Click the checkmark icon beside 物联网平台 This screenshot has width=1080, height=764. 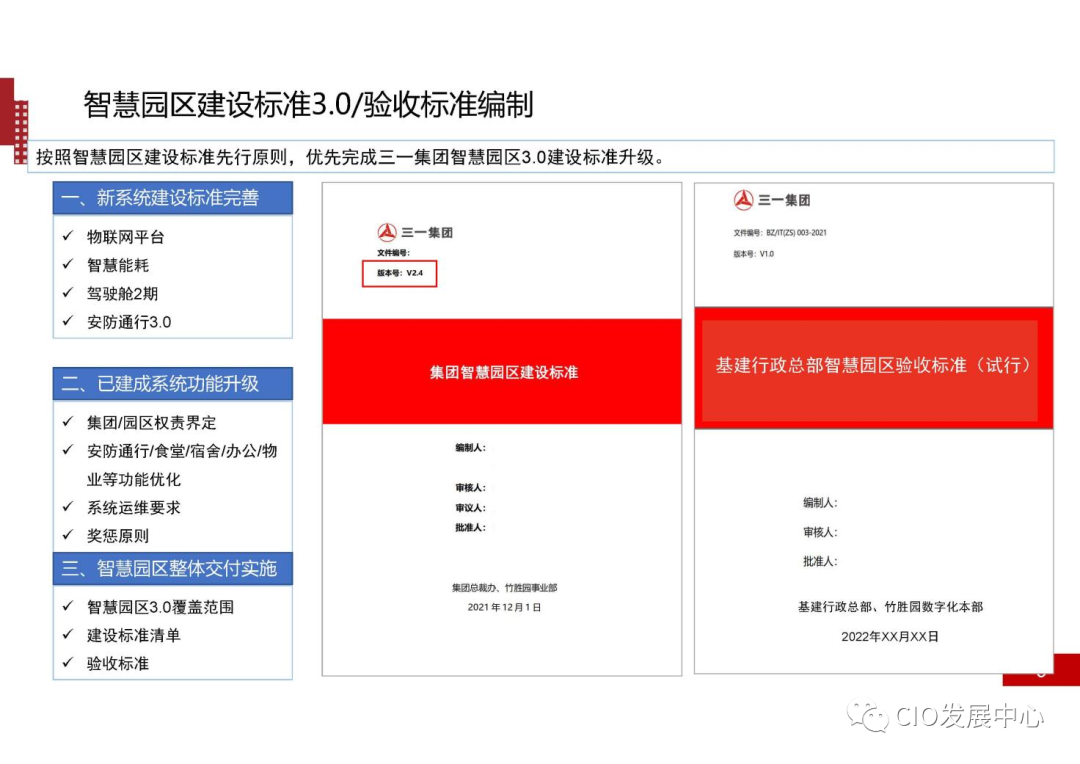click(x=68, y=237)
